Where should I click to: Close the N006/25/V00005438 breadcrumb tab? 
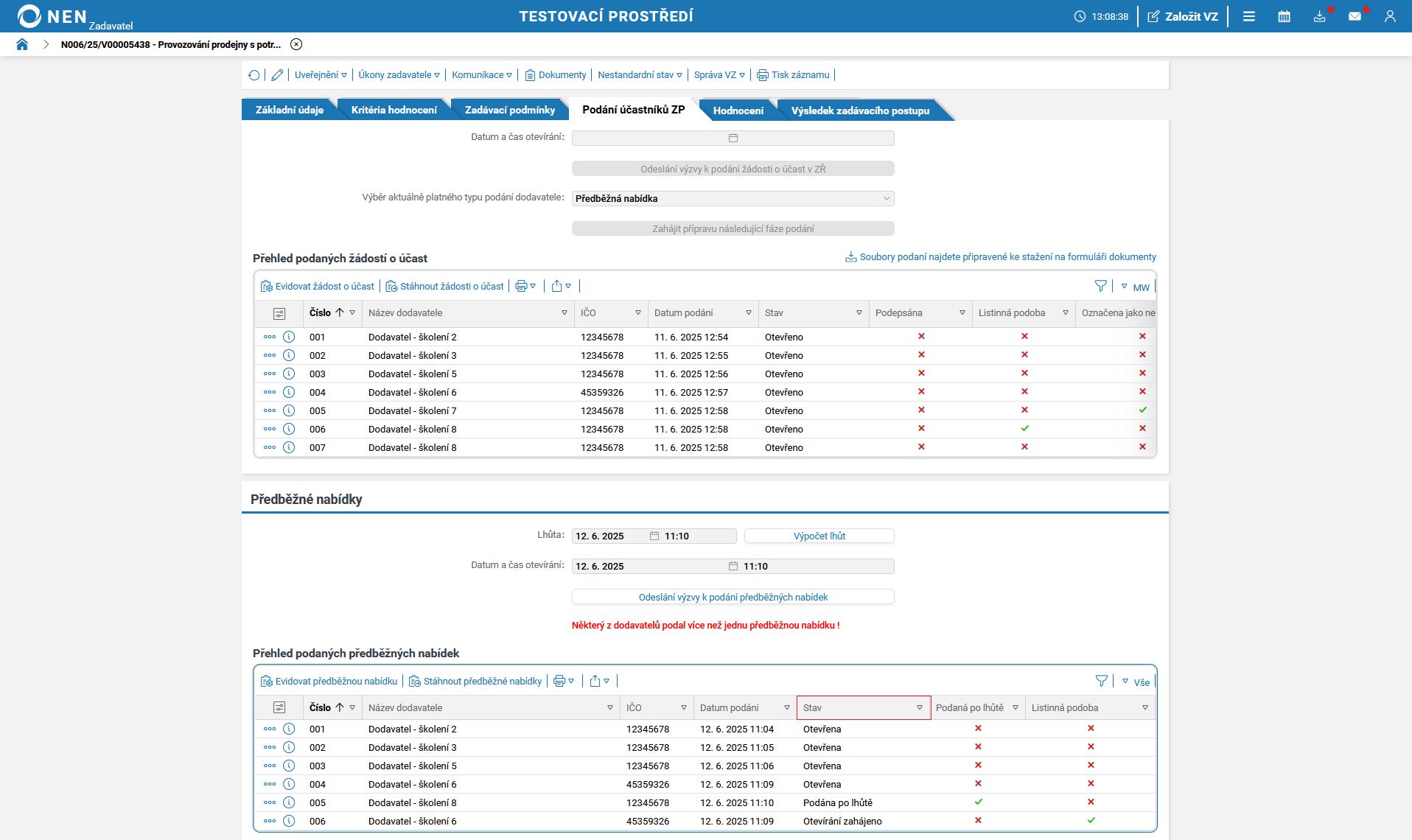296,44
